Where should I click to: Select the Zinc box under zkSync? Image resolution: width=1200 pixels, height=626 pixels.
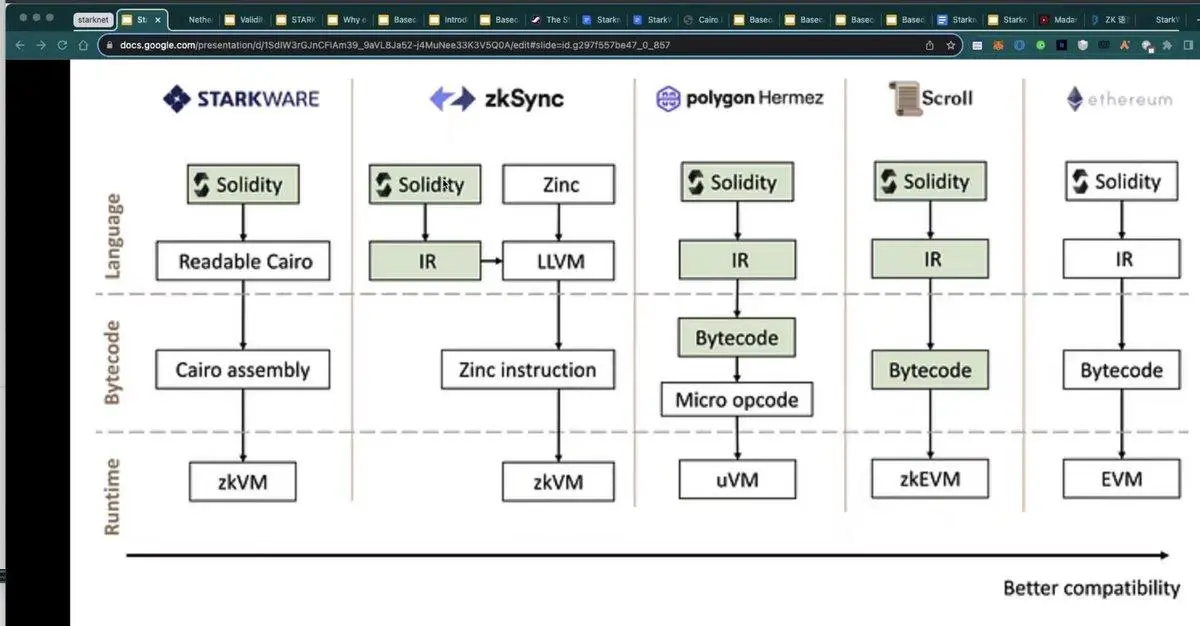coord(559,184)
